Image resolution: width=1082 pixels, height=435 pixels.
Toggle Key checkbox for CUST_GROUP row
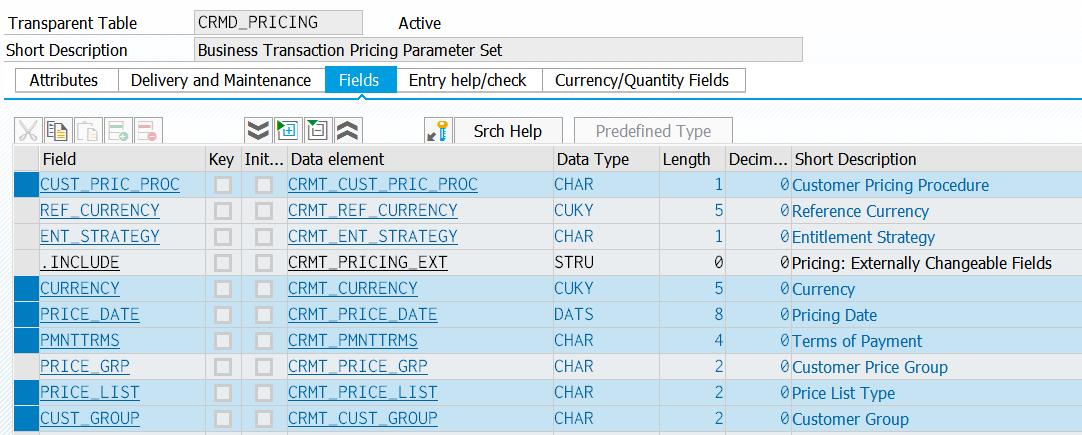(222, 418)
